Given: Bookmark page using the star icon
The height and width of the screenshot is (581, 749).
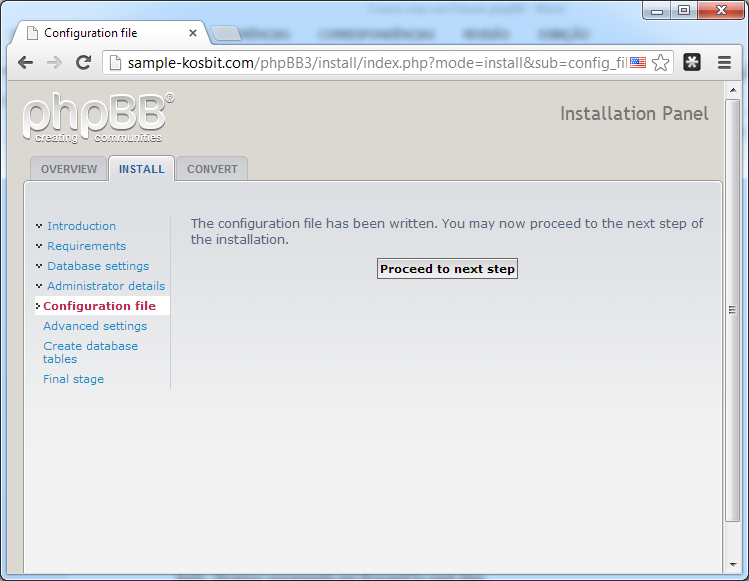Looking at the screenshot, I should click(x=661, y=63).
